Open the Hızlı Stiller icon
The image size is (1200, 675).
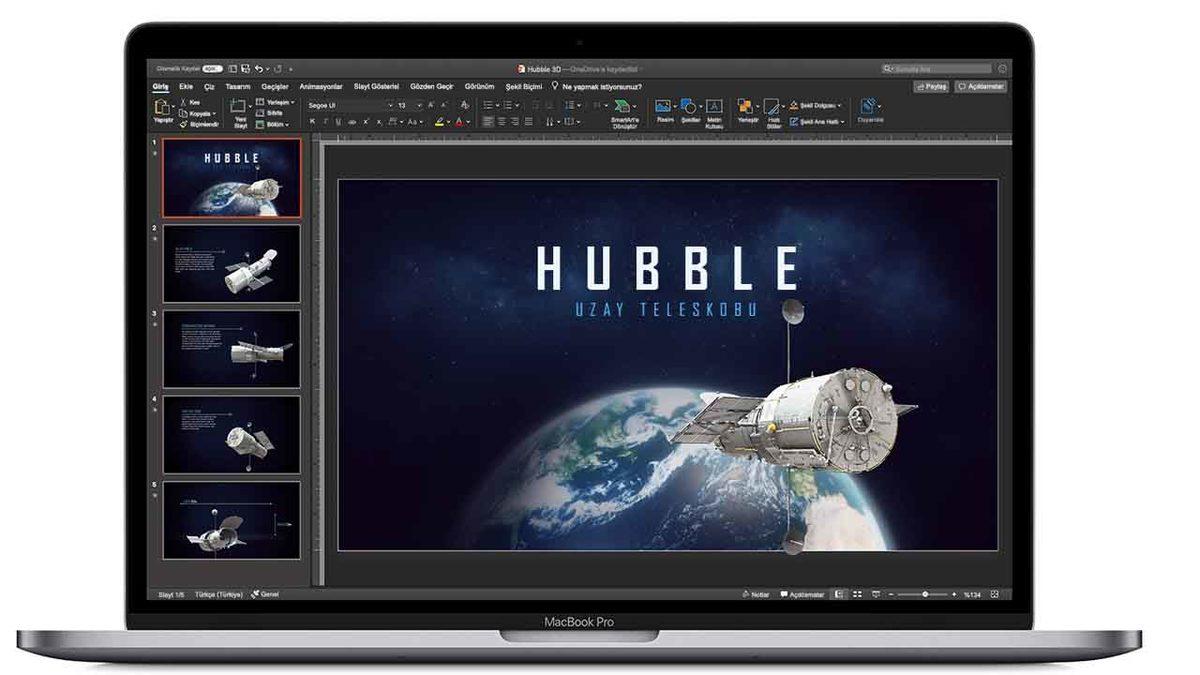(x=772, y=107)
